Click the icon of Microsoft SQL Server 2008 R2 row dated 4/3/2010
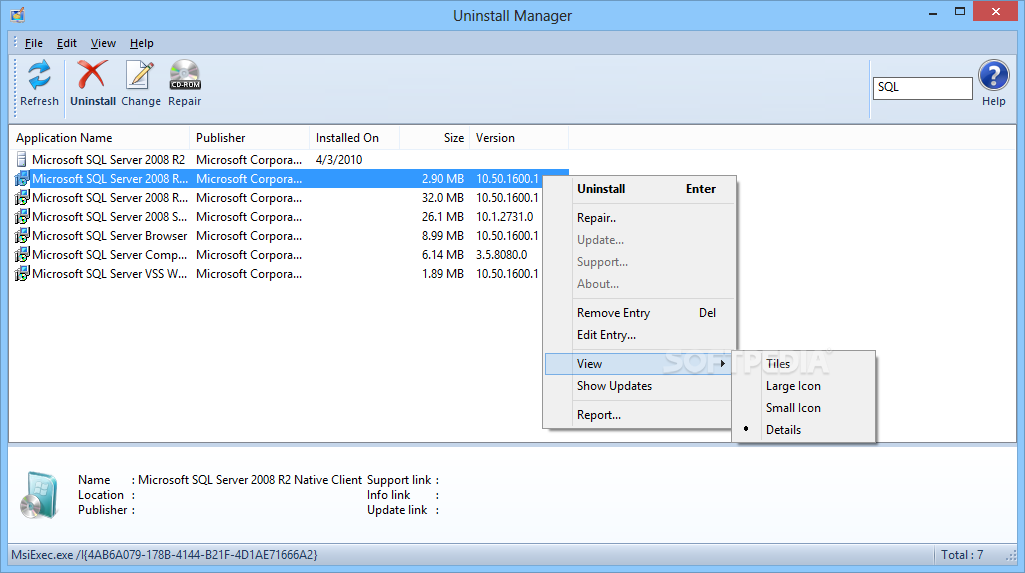 pos(22,159)
